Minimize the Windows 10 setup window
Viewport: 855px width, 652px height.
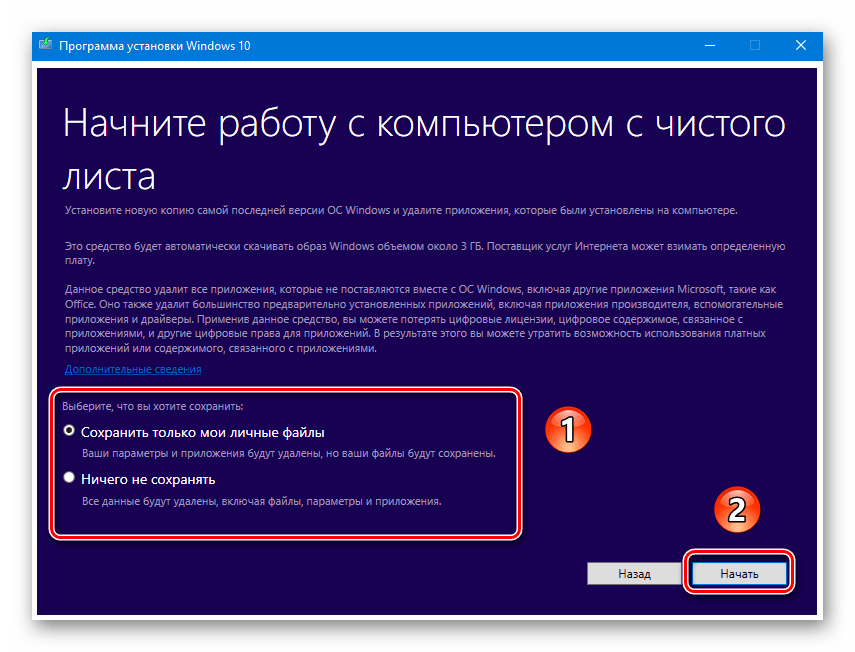709,45
